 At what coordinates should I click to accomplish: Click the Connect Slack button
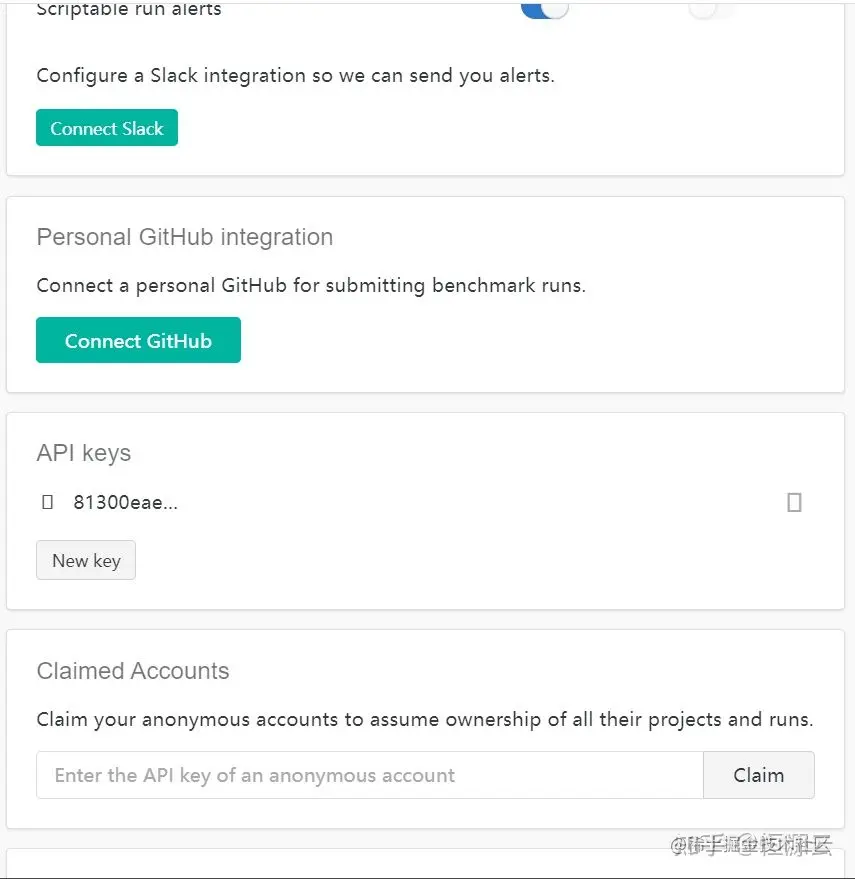(x=107, y=128)
